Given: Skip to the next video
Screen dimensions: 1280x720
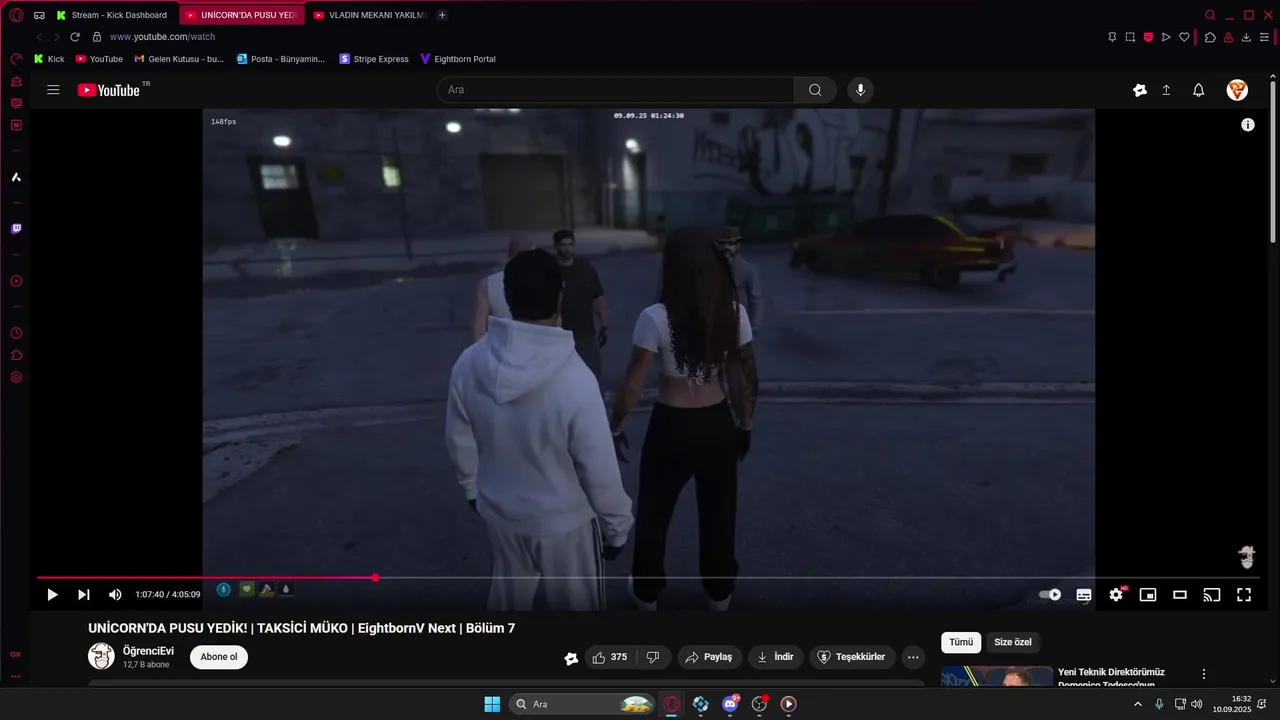Looking at the screenshot, I should (84, 595).
